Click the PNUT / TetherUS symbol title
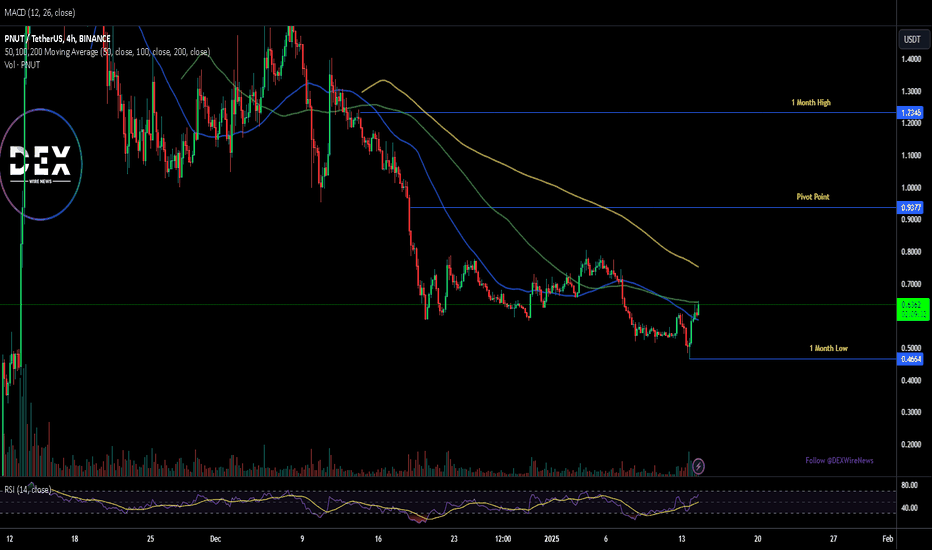 [58, 39]
